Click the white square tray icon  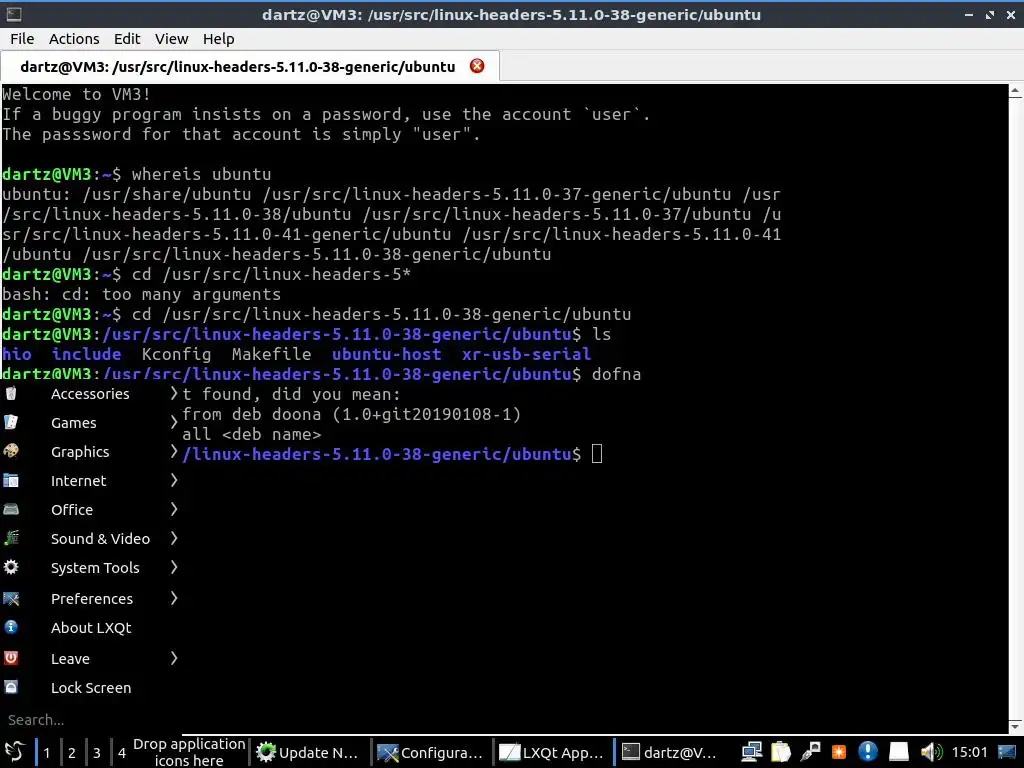tap(899, 752)
